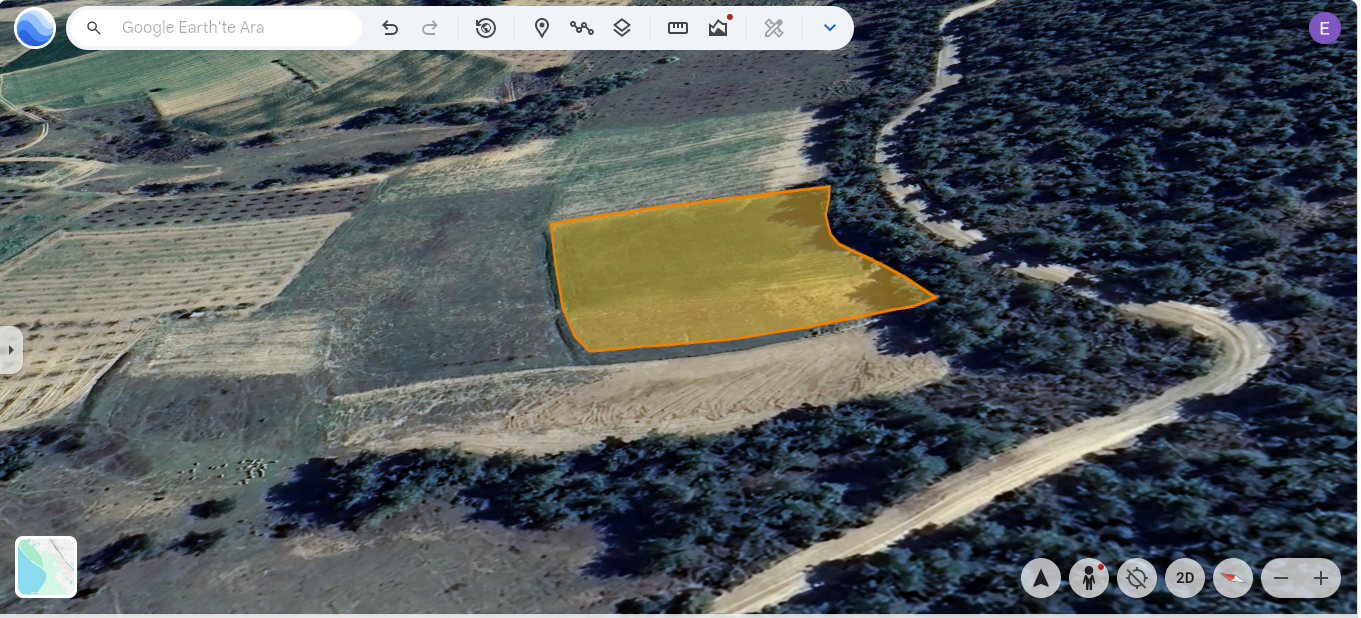Screen dimensions: 1361x618
Task: Click the grayed-out design tools icon
Action: 773,28
